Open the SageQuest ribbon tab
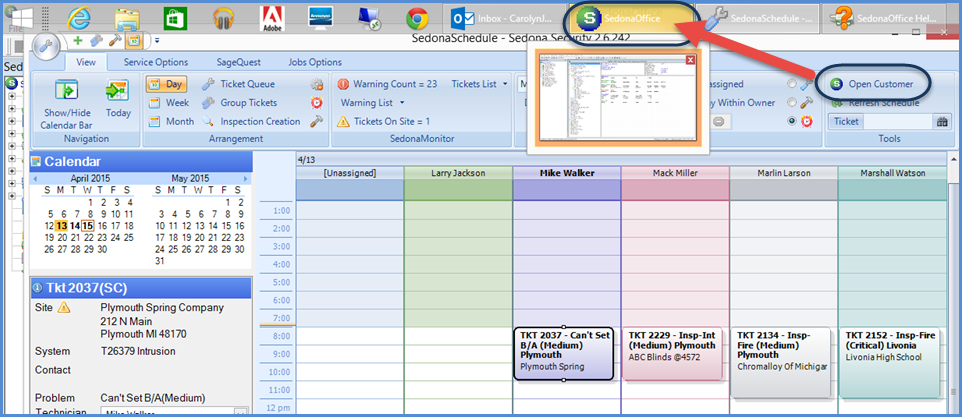Image resolution: width=962 pixels, height=417 pixels. [239, 62]
